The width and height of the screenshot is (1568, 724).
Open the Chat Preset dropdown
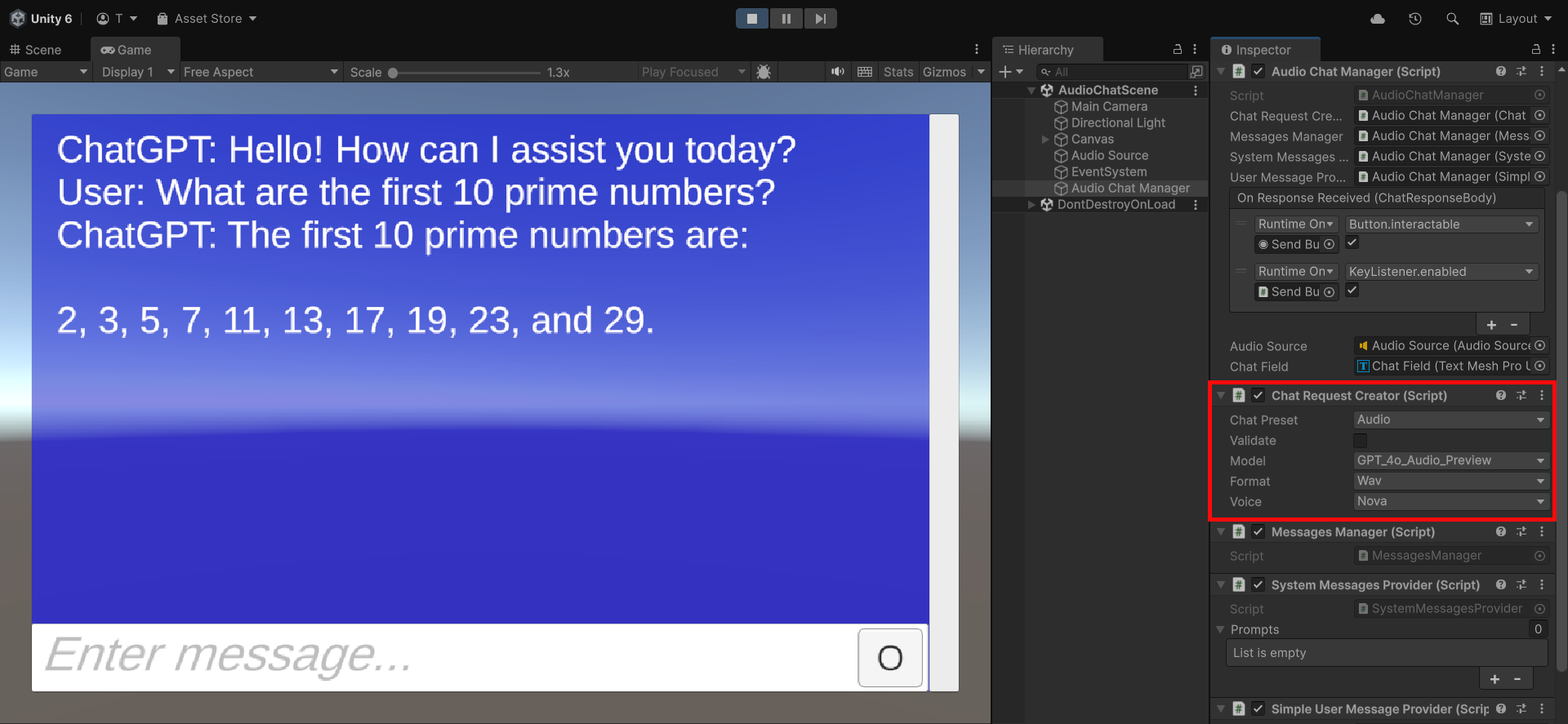[1451, 420]
